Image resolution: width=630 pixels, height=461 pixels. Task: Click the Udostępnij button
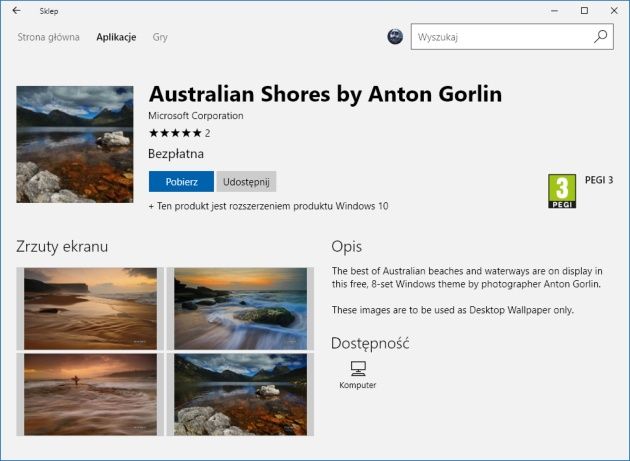246,182
